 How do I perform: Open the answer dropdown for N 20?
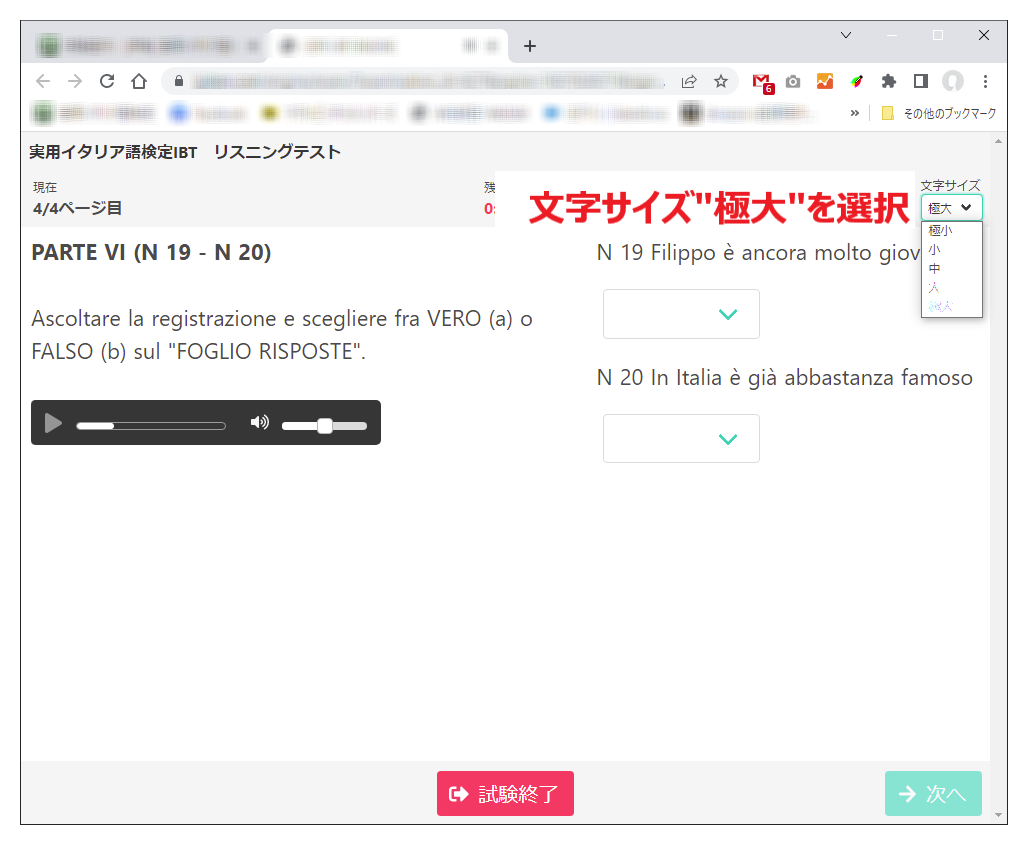[681, 439]
